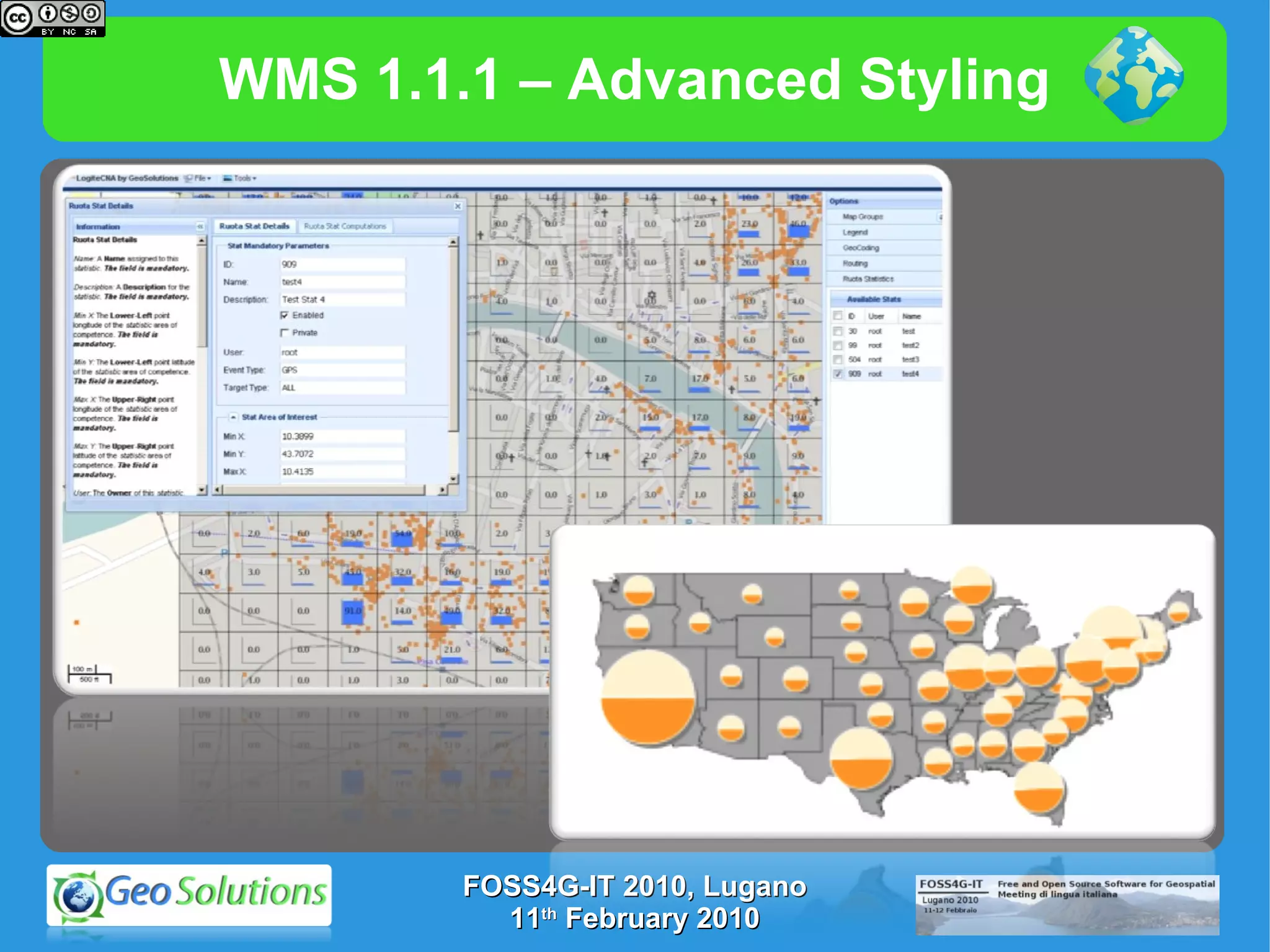Toggle the Enabled checkbox

pos(285,315)
